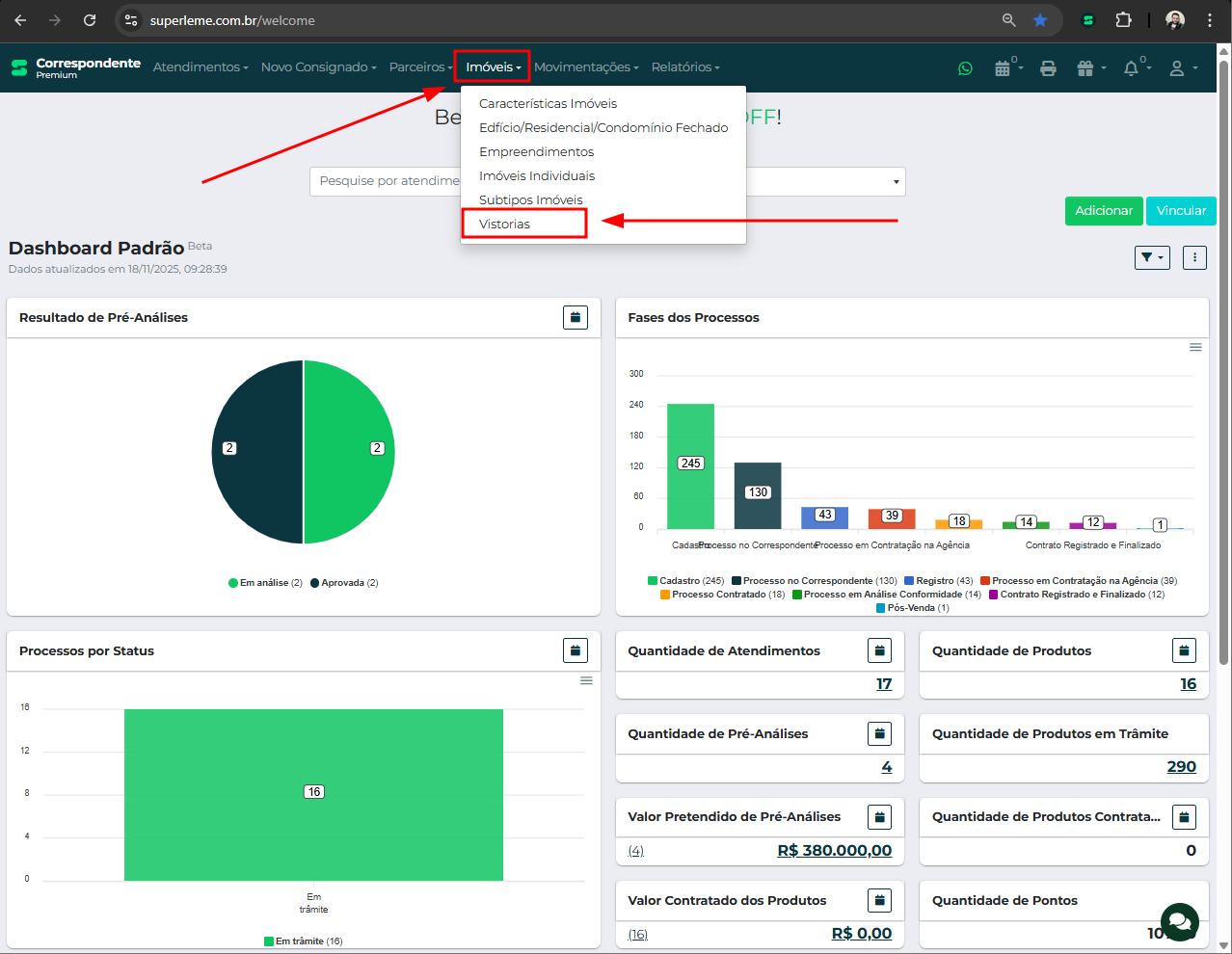Open the Relatórios dropdown menu
Image resolution: width=1232 pixels, height=954 pixels.
pos(685,67)
